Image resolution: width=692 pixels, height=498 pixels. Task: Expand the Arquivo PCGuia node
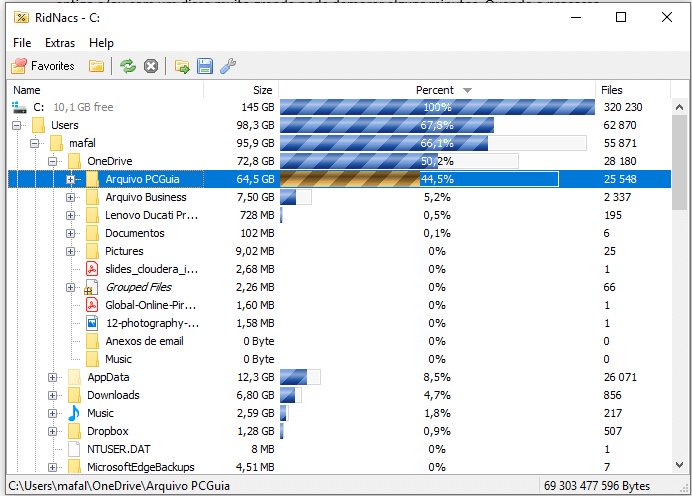[71, 179]
